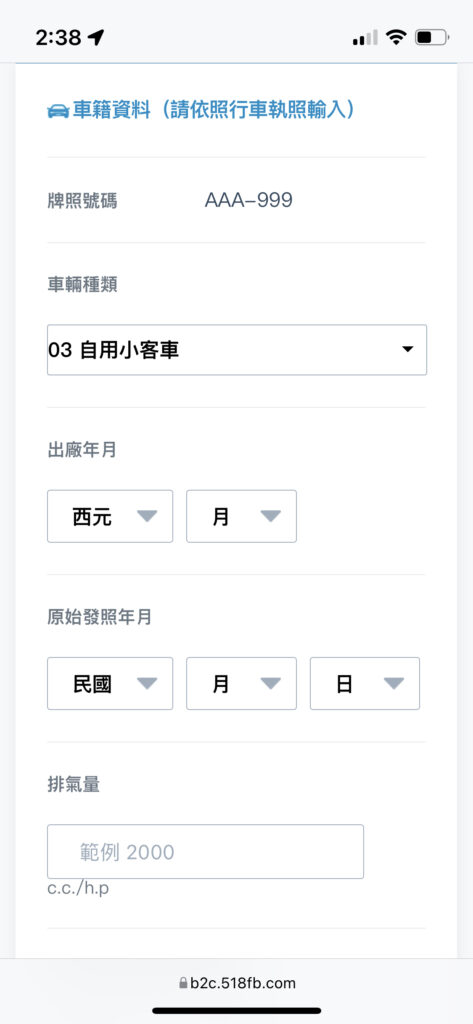Viewport: 473px width, 1024px height.
Task: Click the lock icon beside b2c.518fb.com
Action: point(183,983)
